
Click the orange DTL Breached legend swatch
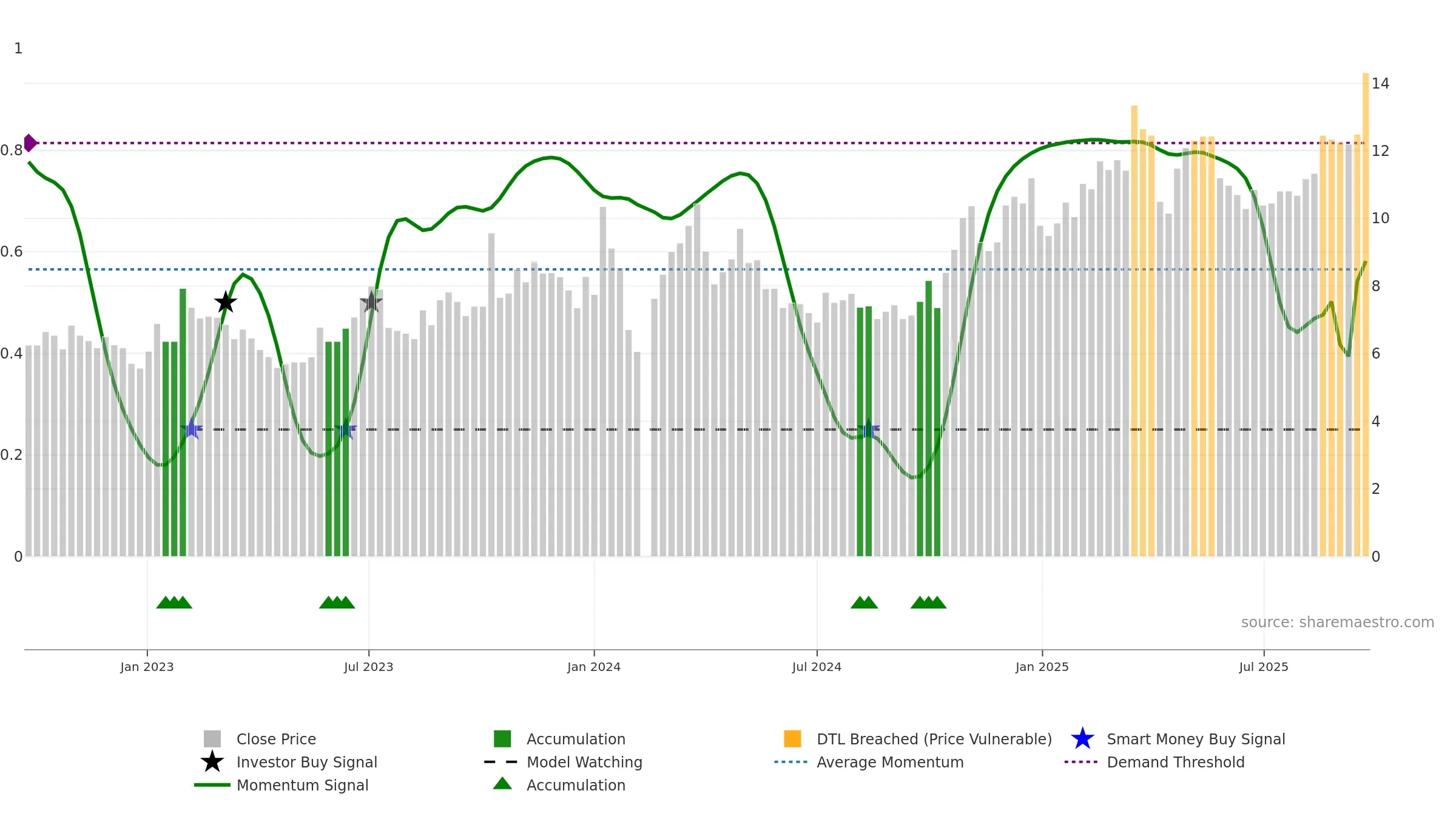coord(792,739)
